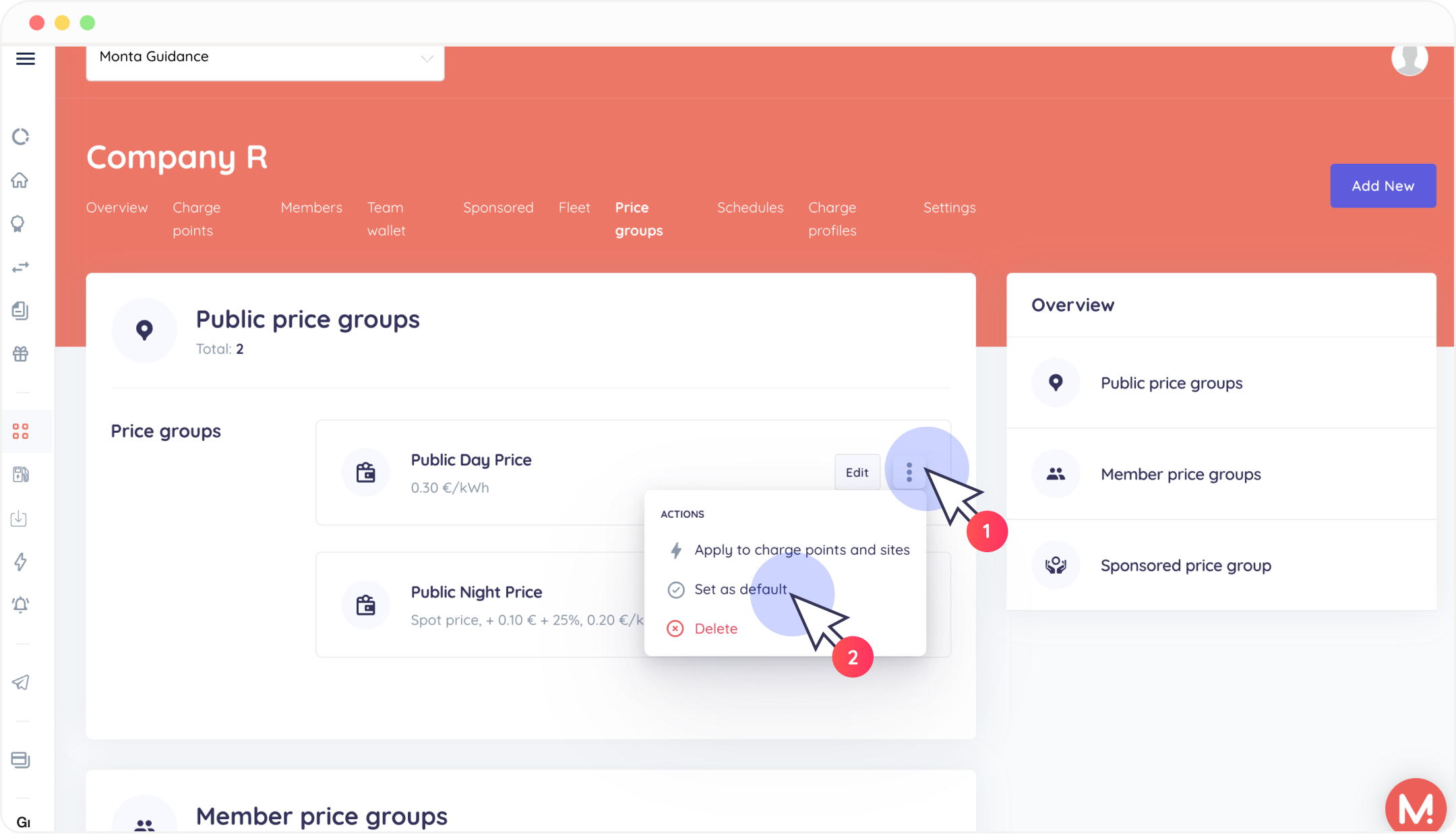The height and width of the screenshot is (834, 1456).
Task: Open the Team wallet tab
Action: tap(386, 218)
